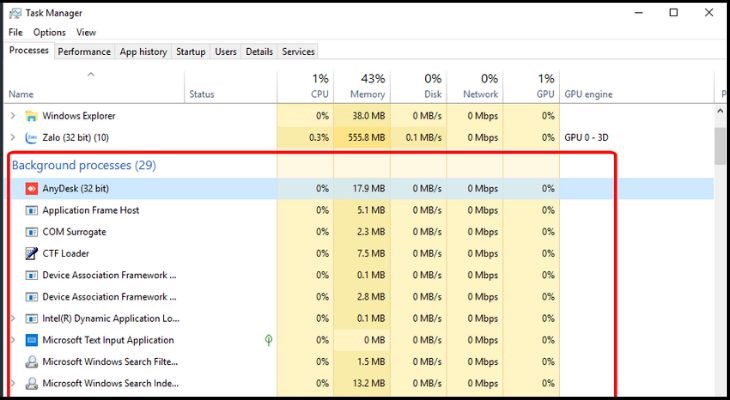Switch to the Services tab
The image size is (730, 400).
coord(298,52)
